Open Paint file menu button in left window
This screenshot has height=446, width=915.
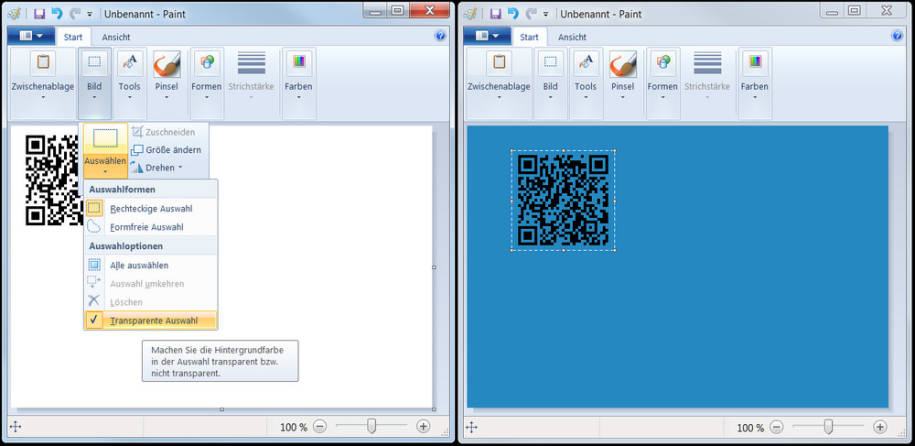pyautogui.click(x=31, y=36)
